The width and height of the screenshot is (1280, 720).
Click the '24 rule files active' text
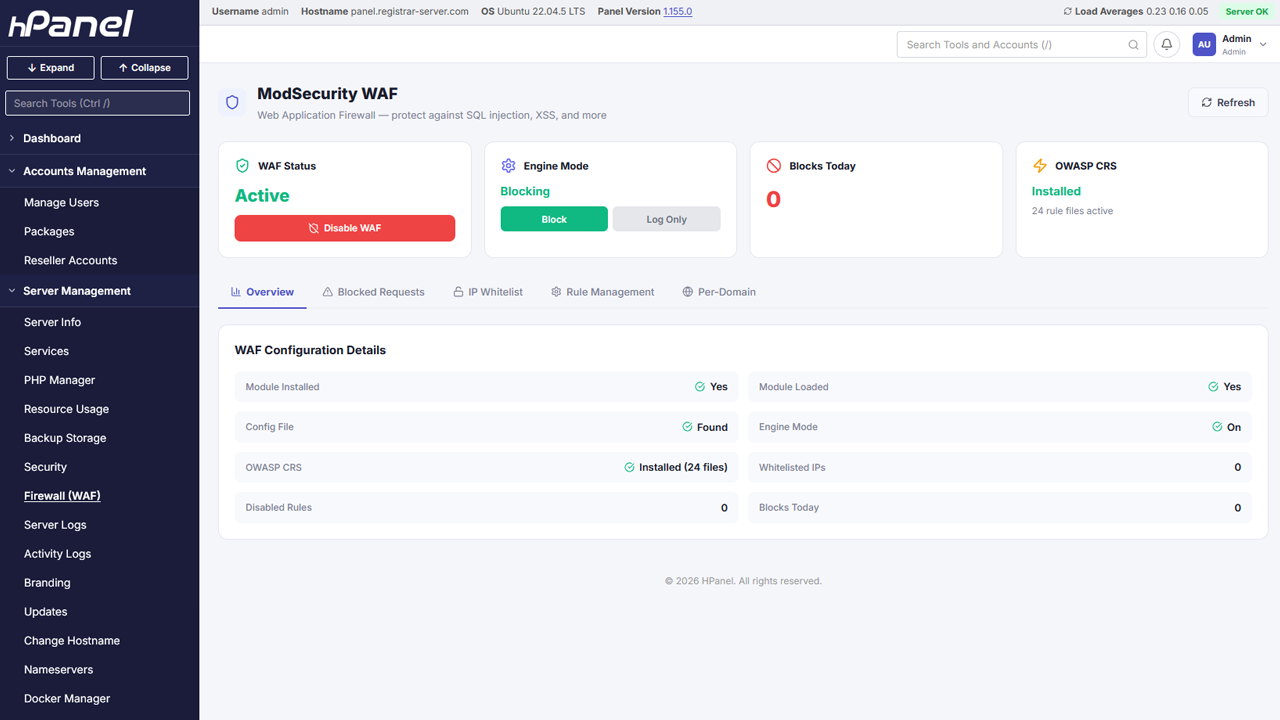coord(1072,211)
